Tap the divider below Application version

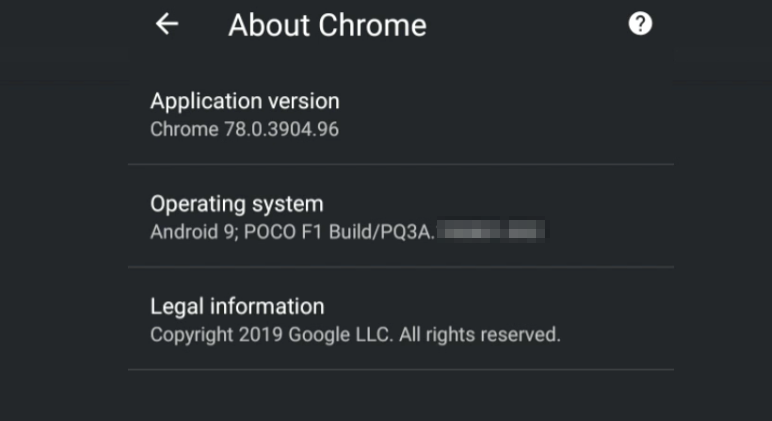tap(400, 164)
